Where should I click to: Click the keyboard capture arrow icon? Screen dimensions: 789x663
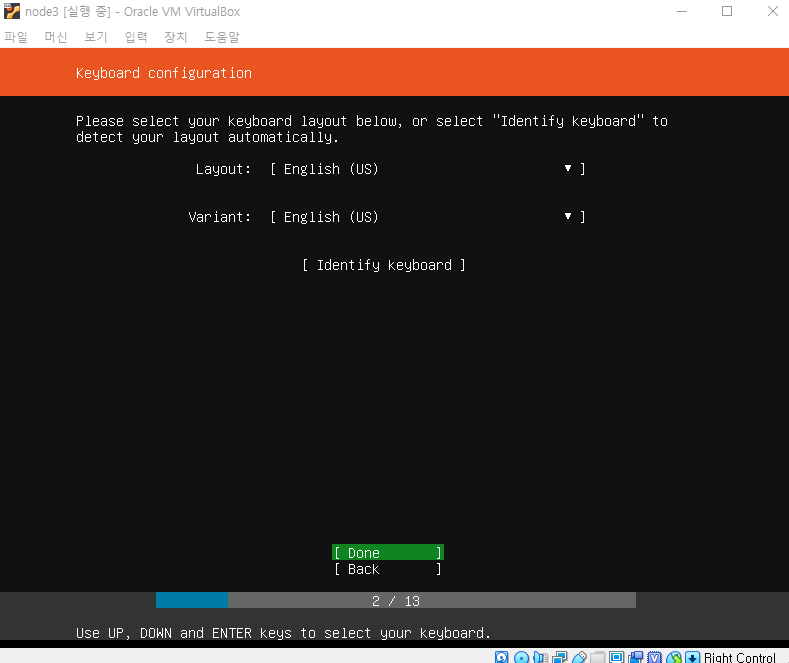click(692, 657)
